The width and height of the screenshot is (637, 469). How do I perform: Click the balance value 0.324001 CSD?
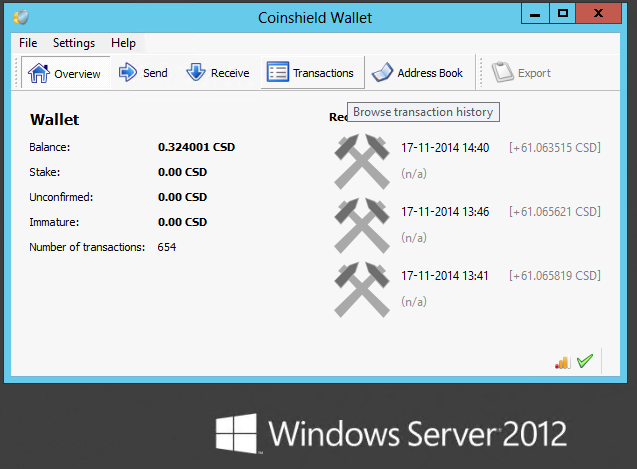(x=196, y=147)
